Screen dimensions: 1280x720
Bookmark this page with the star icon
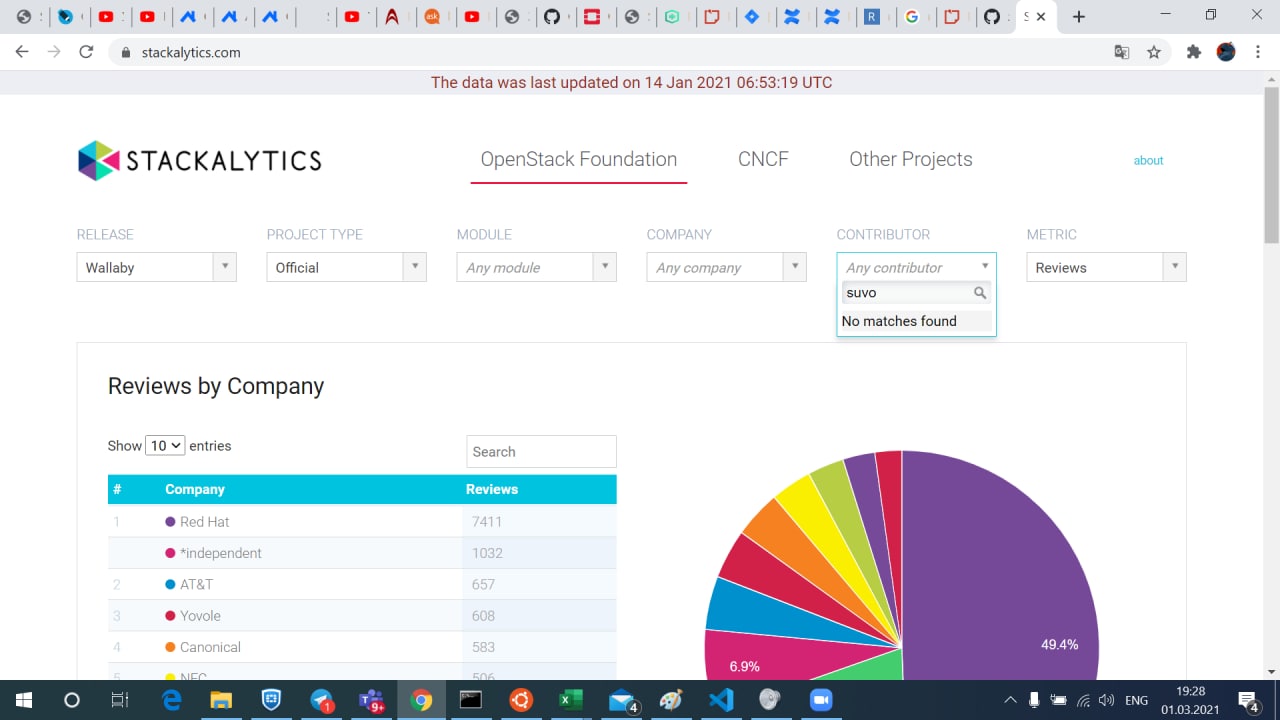pos(1154,52)
